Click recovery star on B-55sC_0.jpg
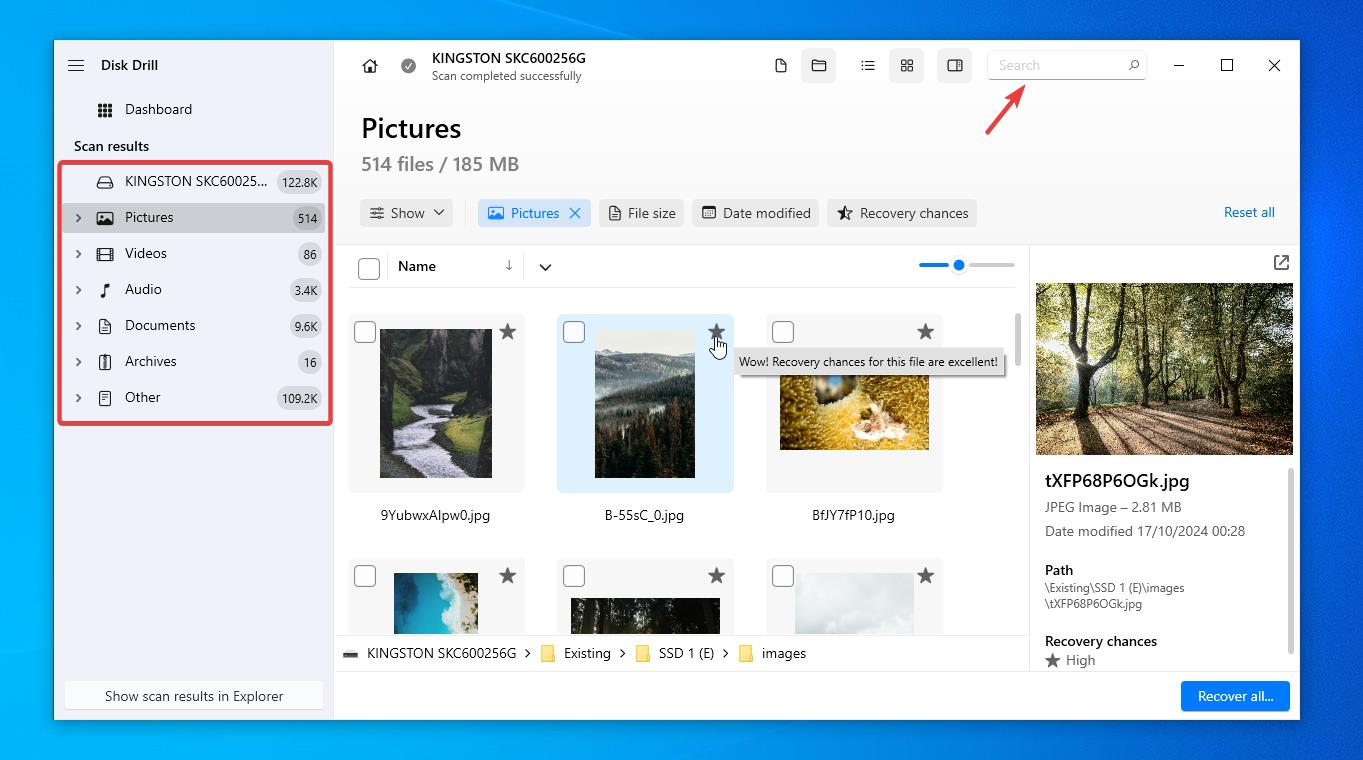The image size is (1363, 760). (716, 331)
